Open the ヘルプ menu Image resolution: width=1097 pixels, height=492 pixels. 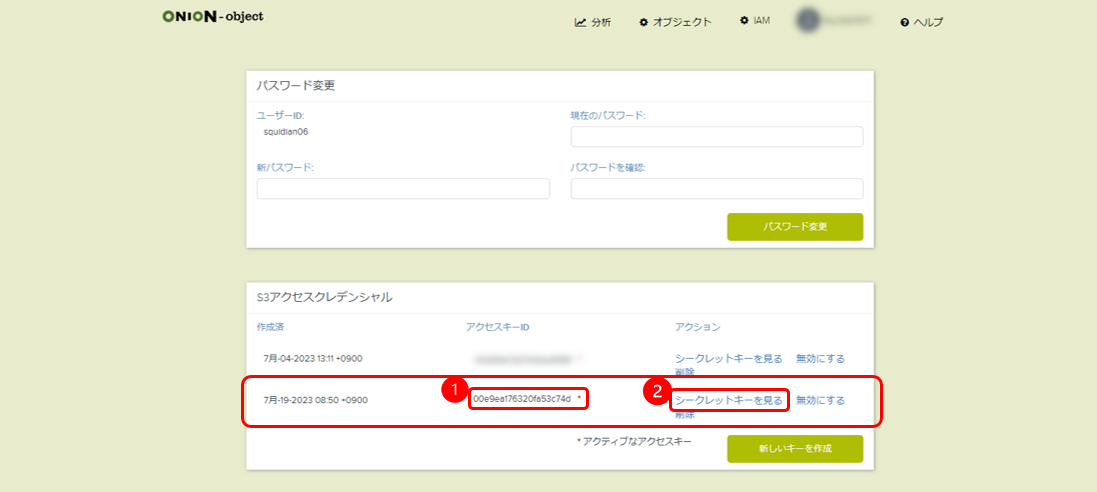pyautogui.click(x=928, y=22)
